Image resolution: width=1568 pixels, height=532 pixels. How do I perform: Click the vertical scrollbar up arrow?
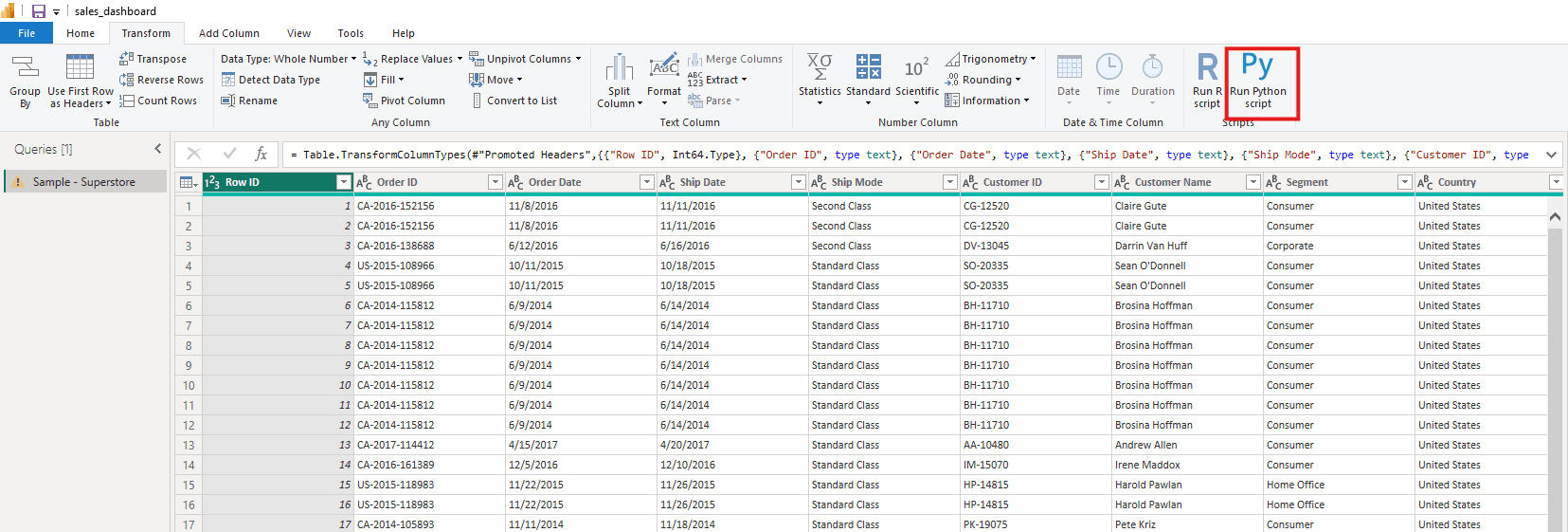pyautogui.click(x=1555, y=217)
